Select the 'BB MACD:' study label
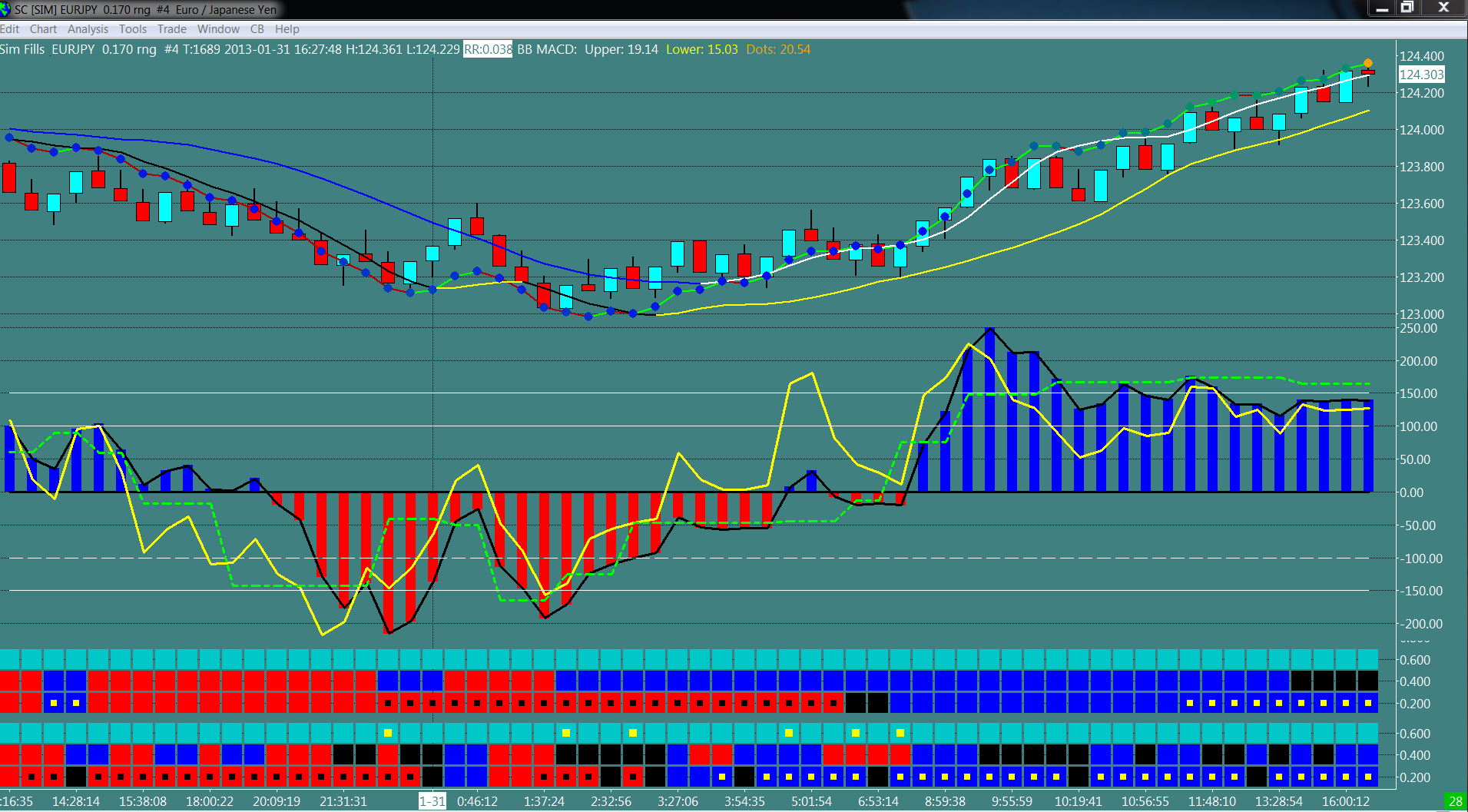The image size is (1468, 812). [547, 49]
